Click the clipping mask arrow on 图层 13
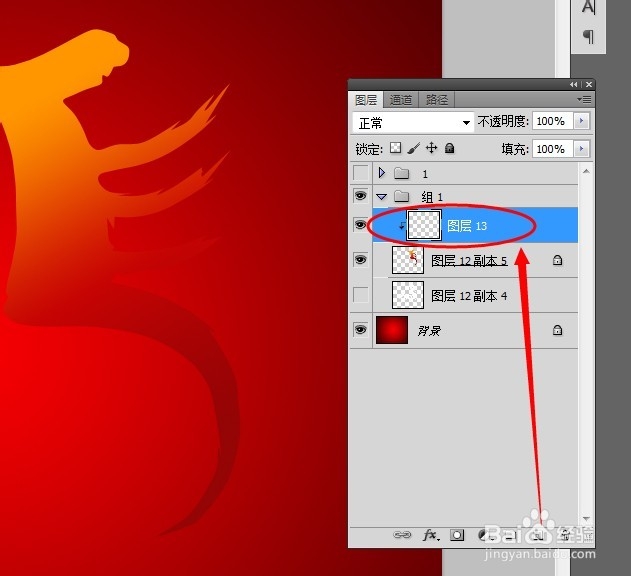Viewport: 631px width, 576px height. [x=401, y=226]
